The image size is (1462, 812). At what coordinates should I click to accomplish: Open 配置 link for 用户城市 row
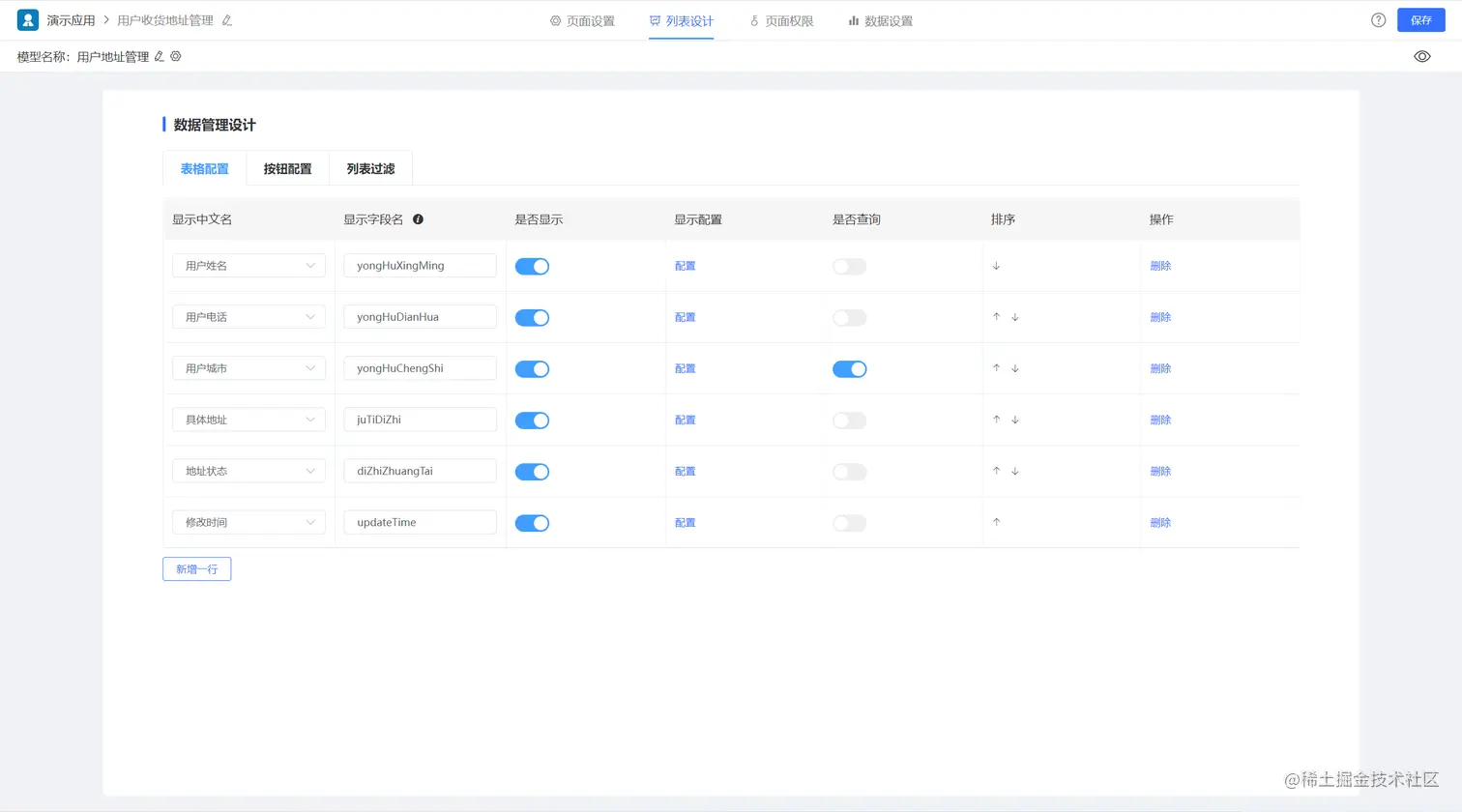tap(686, 368)
